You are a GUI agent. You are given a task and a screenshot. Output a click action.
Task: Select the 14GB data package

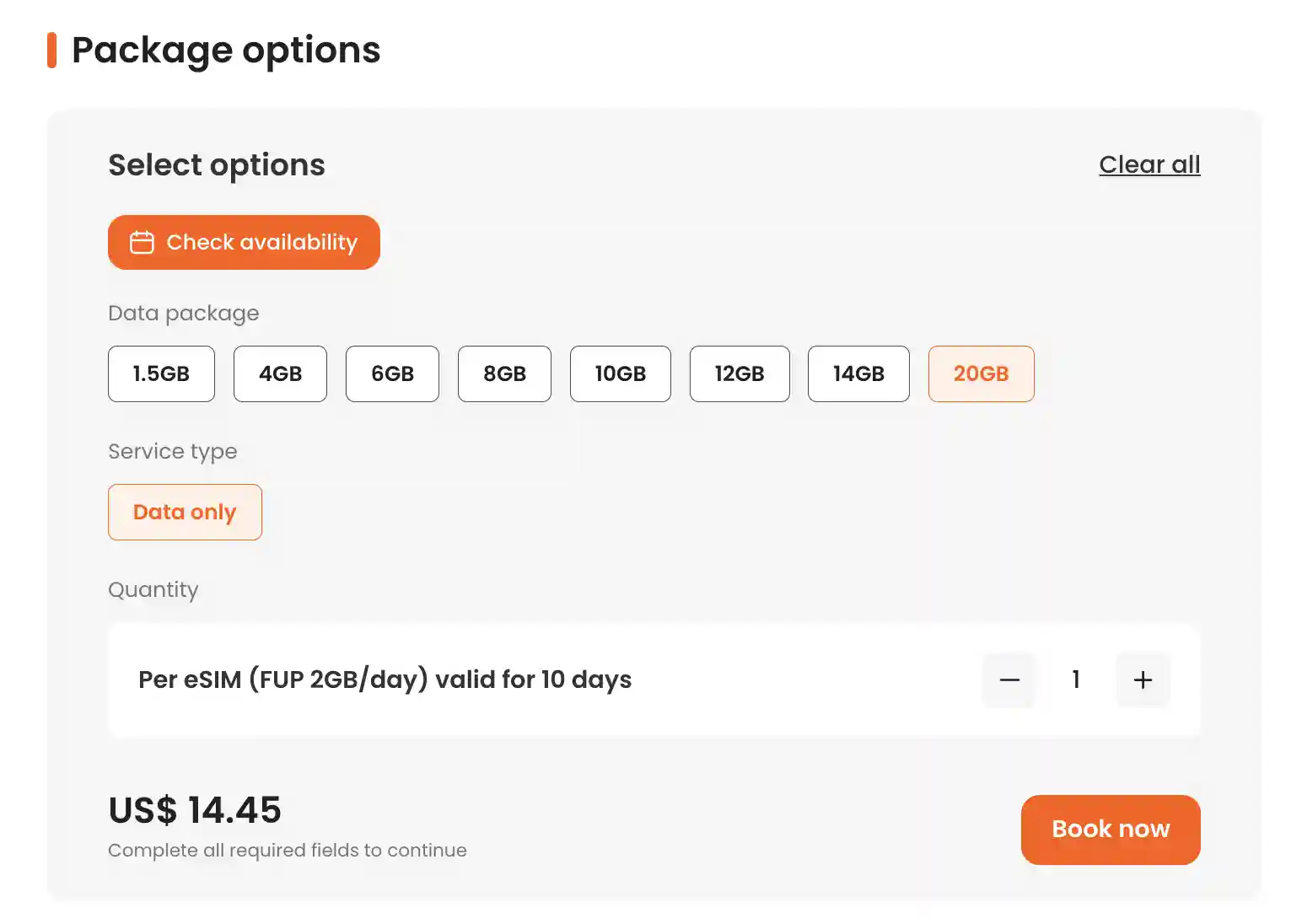[858, 373]
